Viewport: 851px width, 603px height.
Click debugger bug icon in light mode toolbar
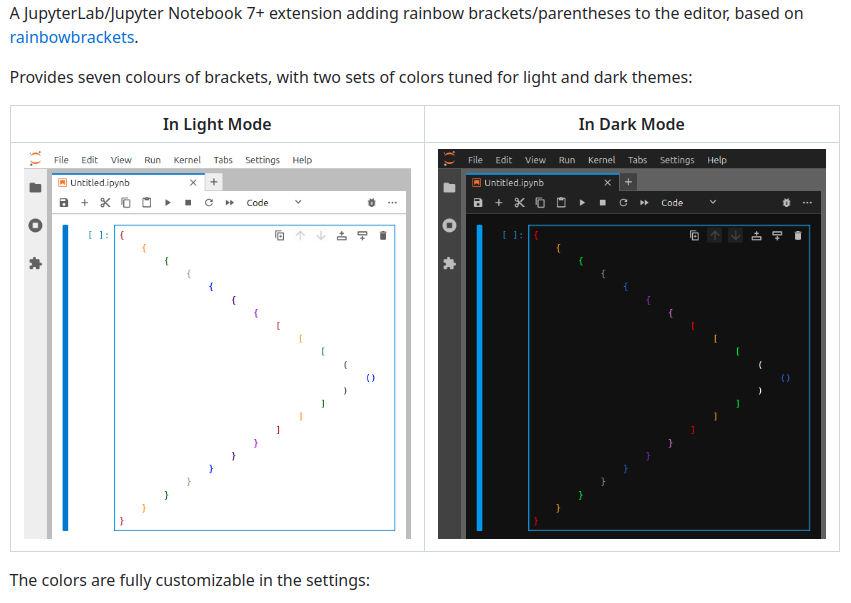click(x=372, y=202)
